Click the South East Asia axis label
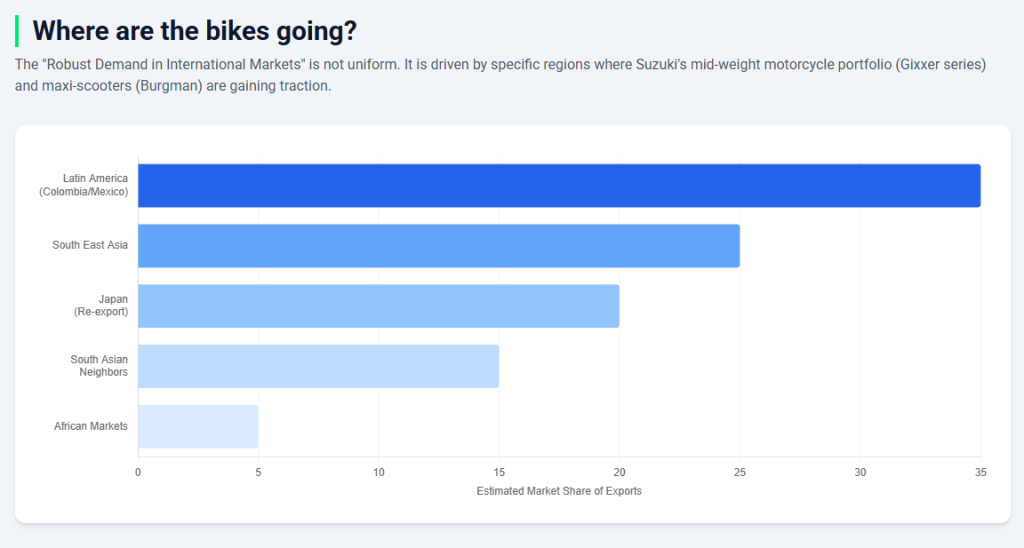 tap(90, 245)
